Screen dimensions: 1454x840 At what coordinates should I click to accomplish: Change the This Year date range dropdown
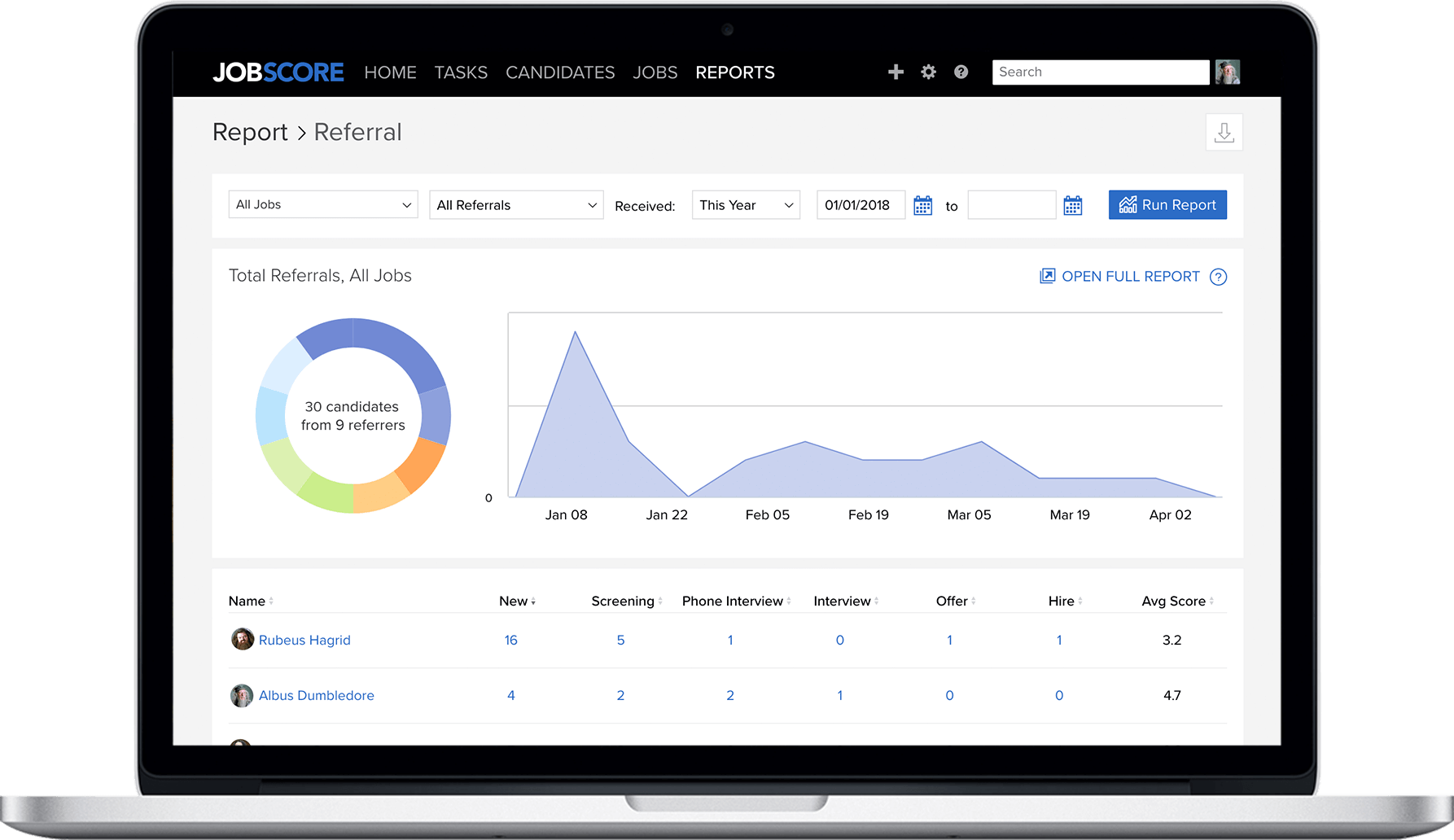[x=745, y=204]
